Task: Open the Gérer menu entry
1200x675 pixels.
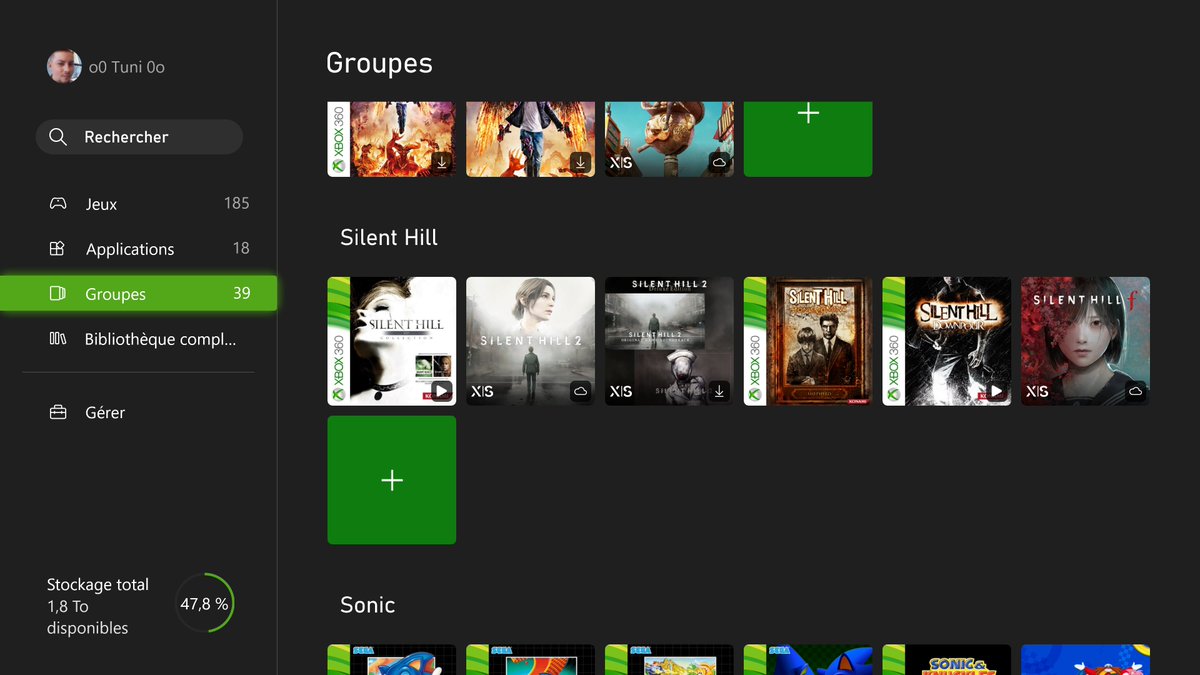Action: 139,412
